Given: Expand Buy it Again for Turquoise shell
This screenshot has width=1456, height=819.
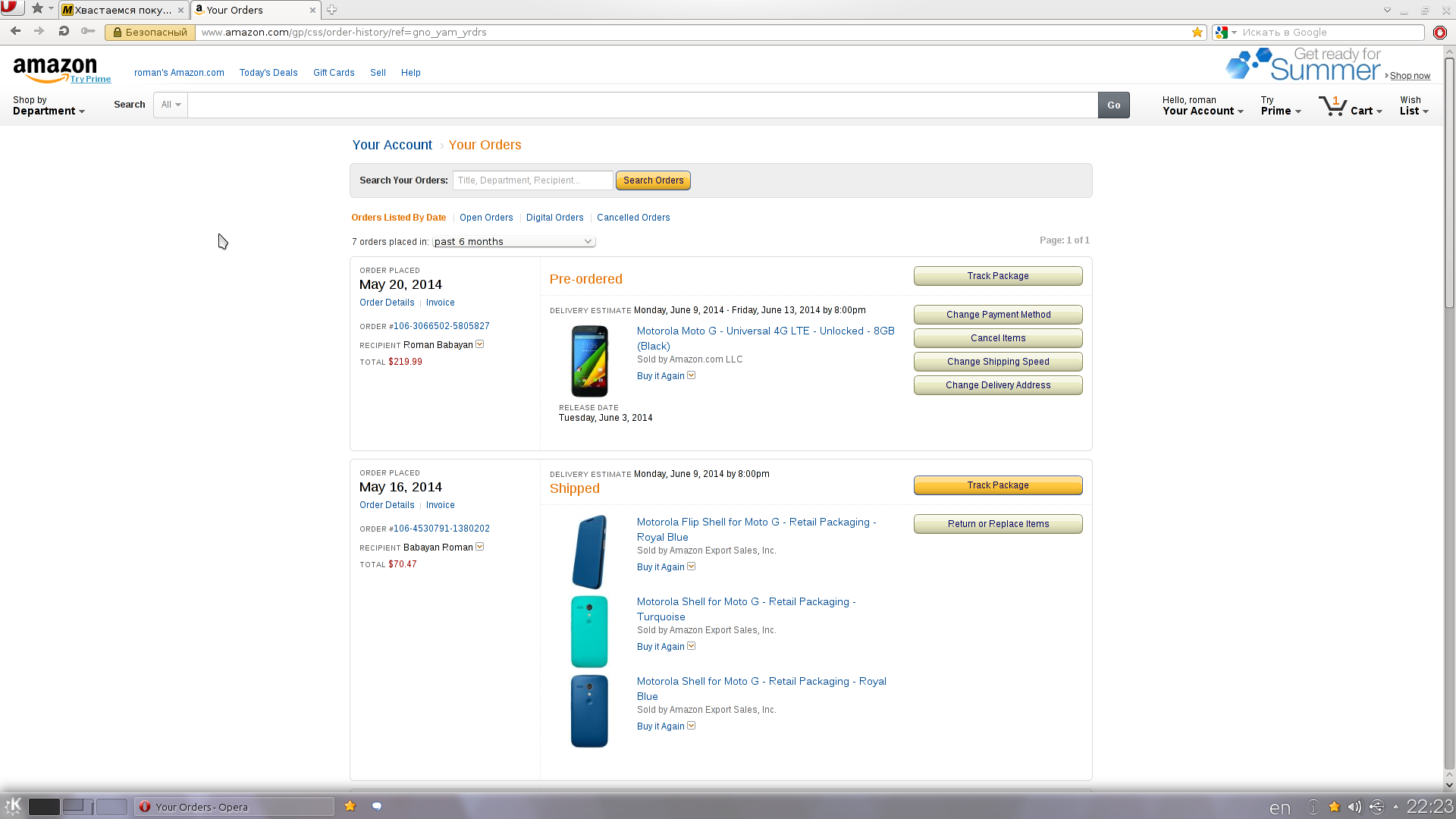Looking at the screenshot, I should (x=692, y=646).
